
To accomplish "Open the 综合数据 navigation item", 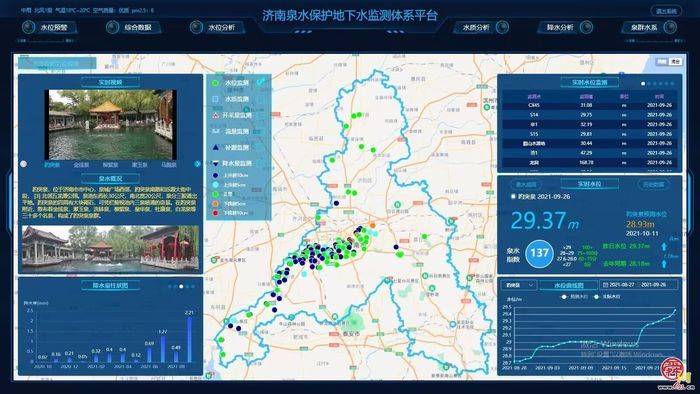I will pos(133,28).
